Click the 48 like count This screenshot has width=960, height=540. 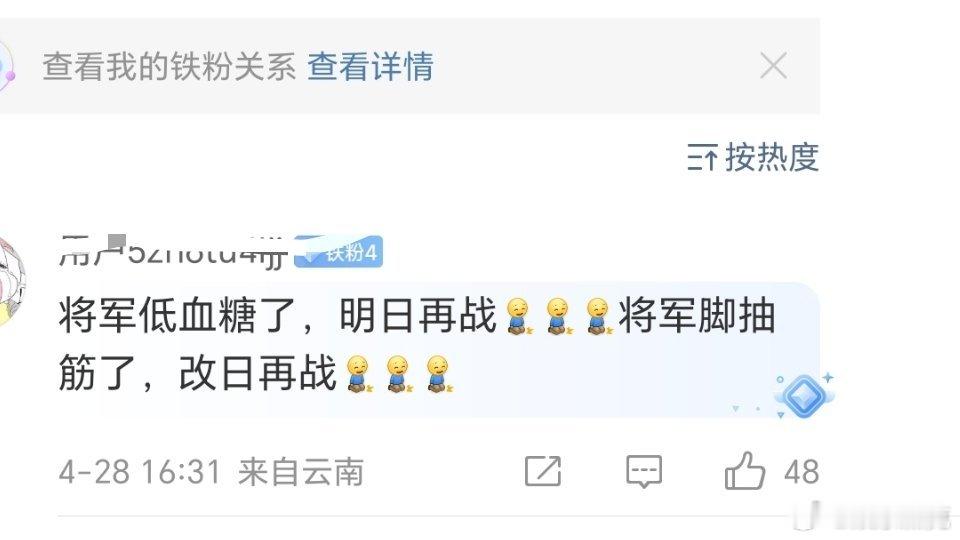pos(801,472)
